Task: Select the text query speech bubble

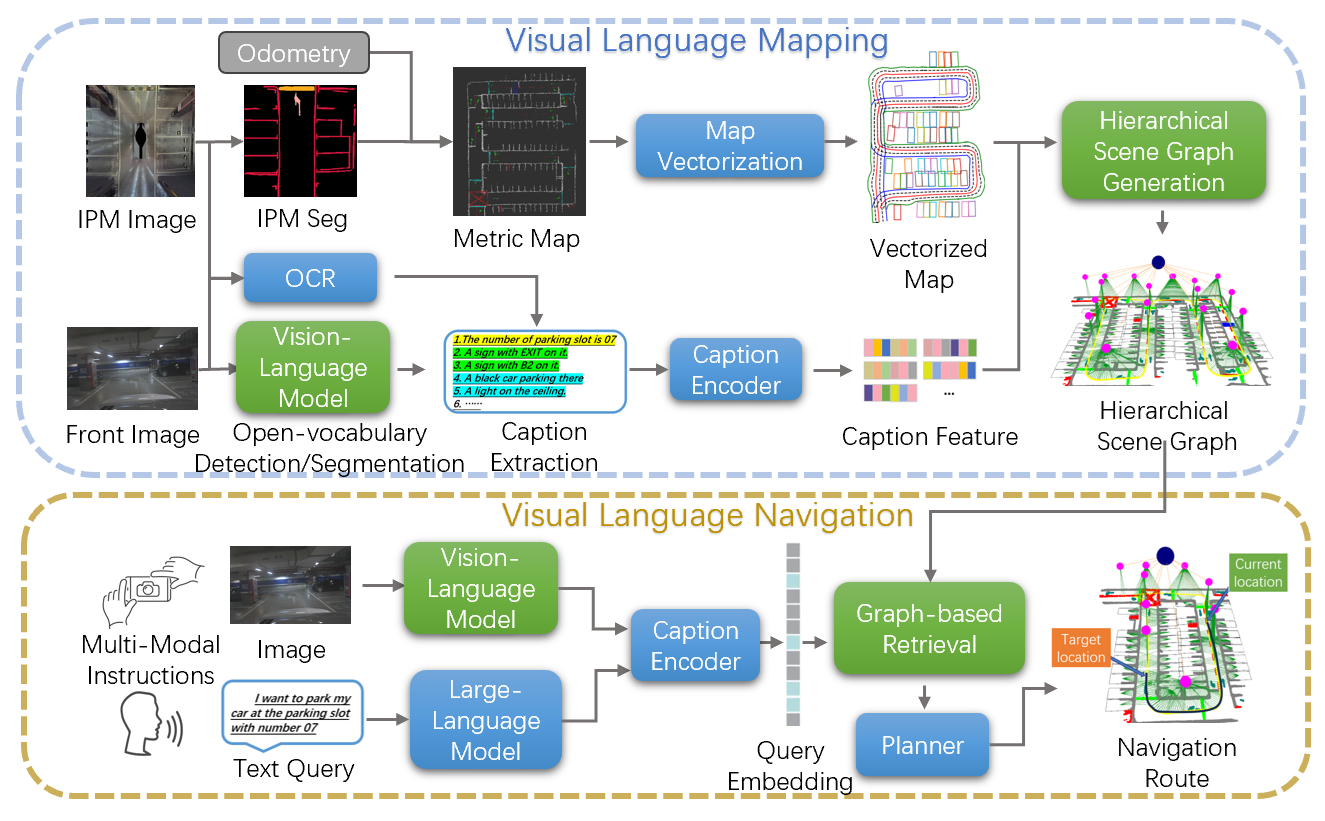Action: coord(291,714)
